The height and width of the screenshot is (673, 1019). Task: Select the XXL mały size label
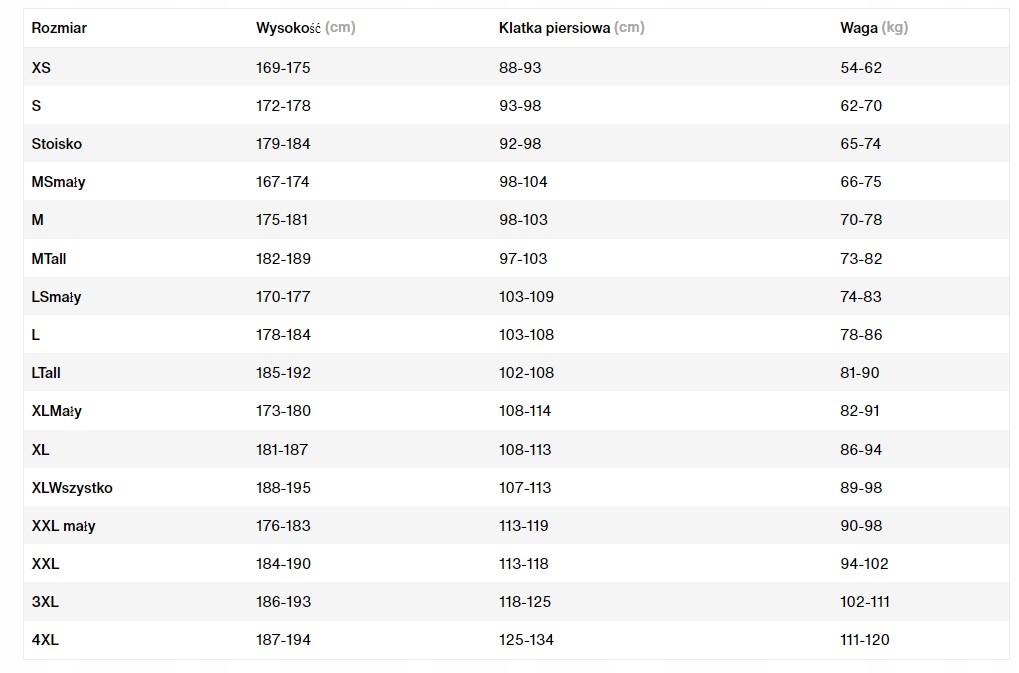click(64, 526)
